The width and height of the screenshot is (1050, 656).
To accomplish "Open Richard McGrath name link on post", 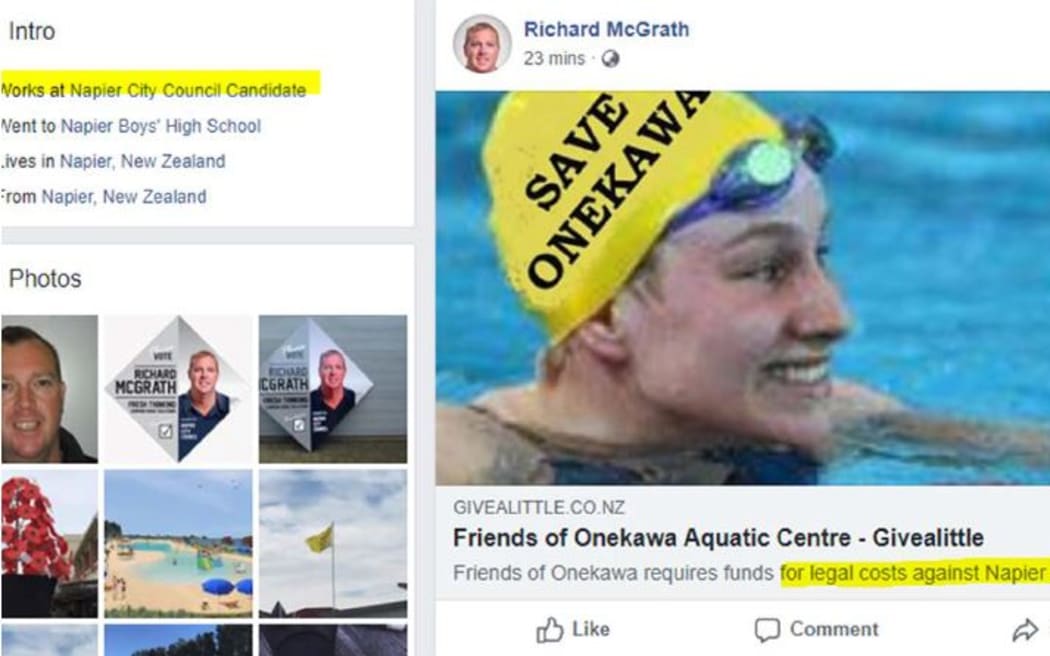I will click(606, 29).
